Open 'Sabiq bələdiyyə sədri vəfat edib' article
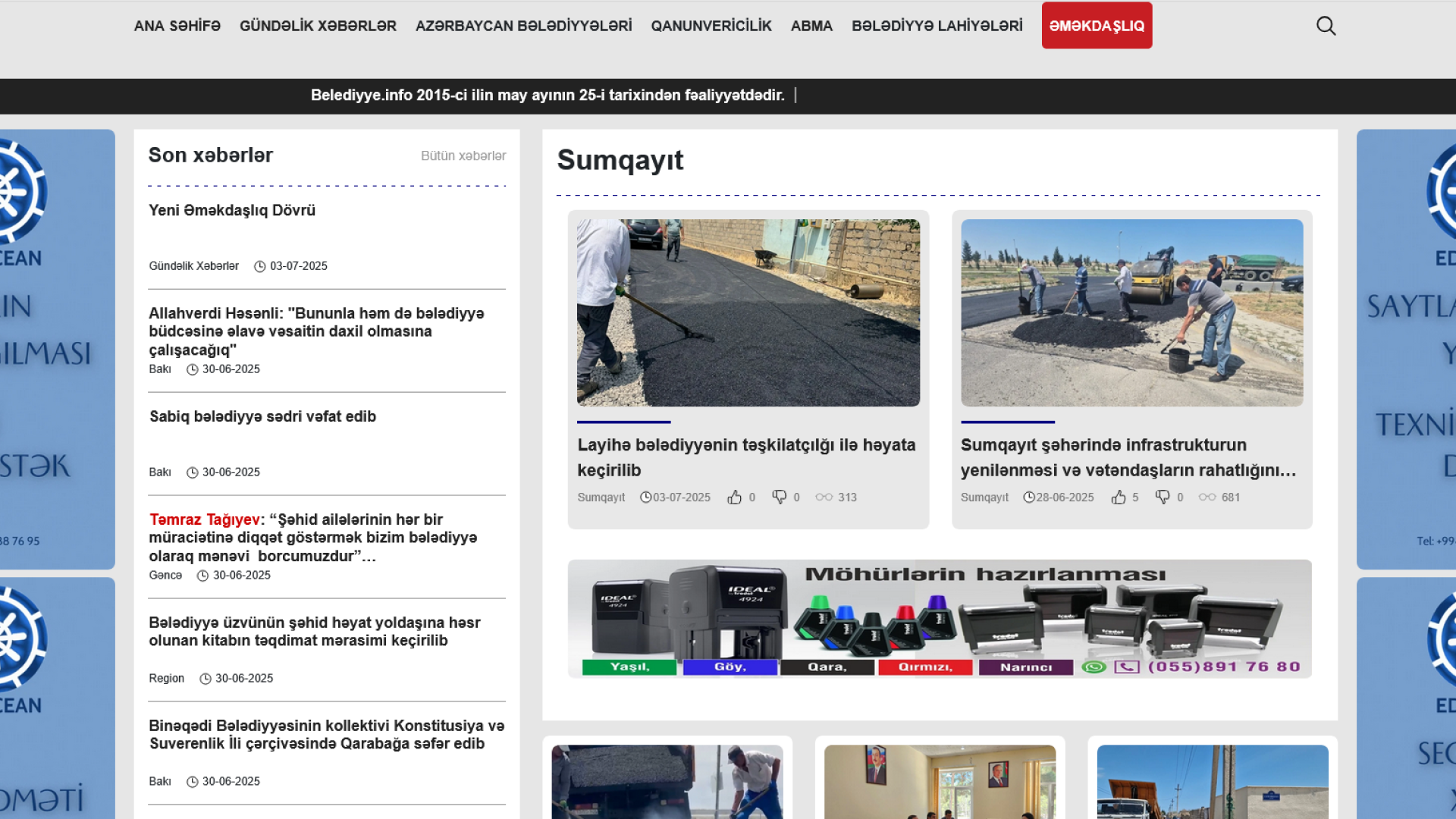Viewport: 1456px width, 819px height. (x=262, y=416)
